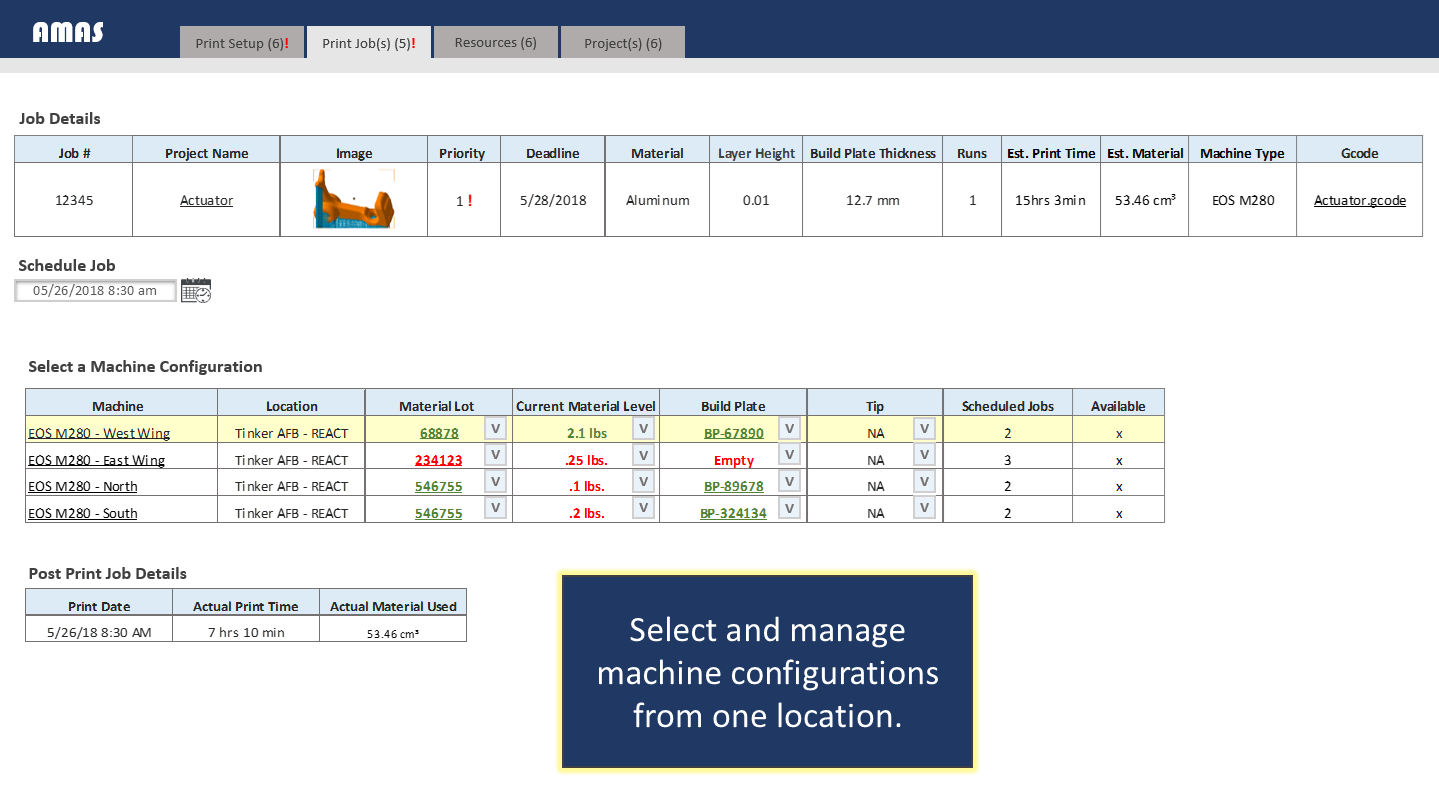1439x801 pixels.
Task: Click the AMAS logo
Action: (x=68, y=32)
